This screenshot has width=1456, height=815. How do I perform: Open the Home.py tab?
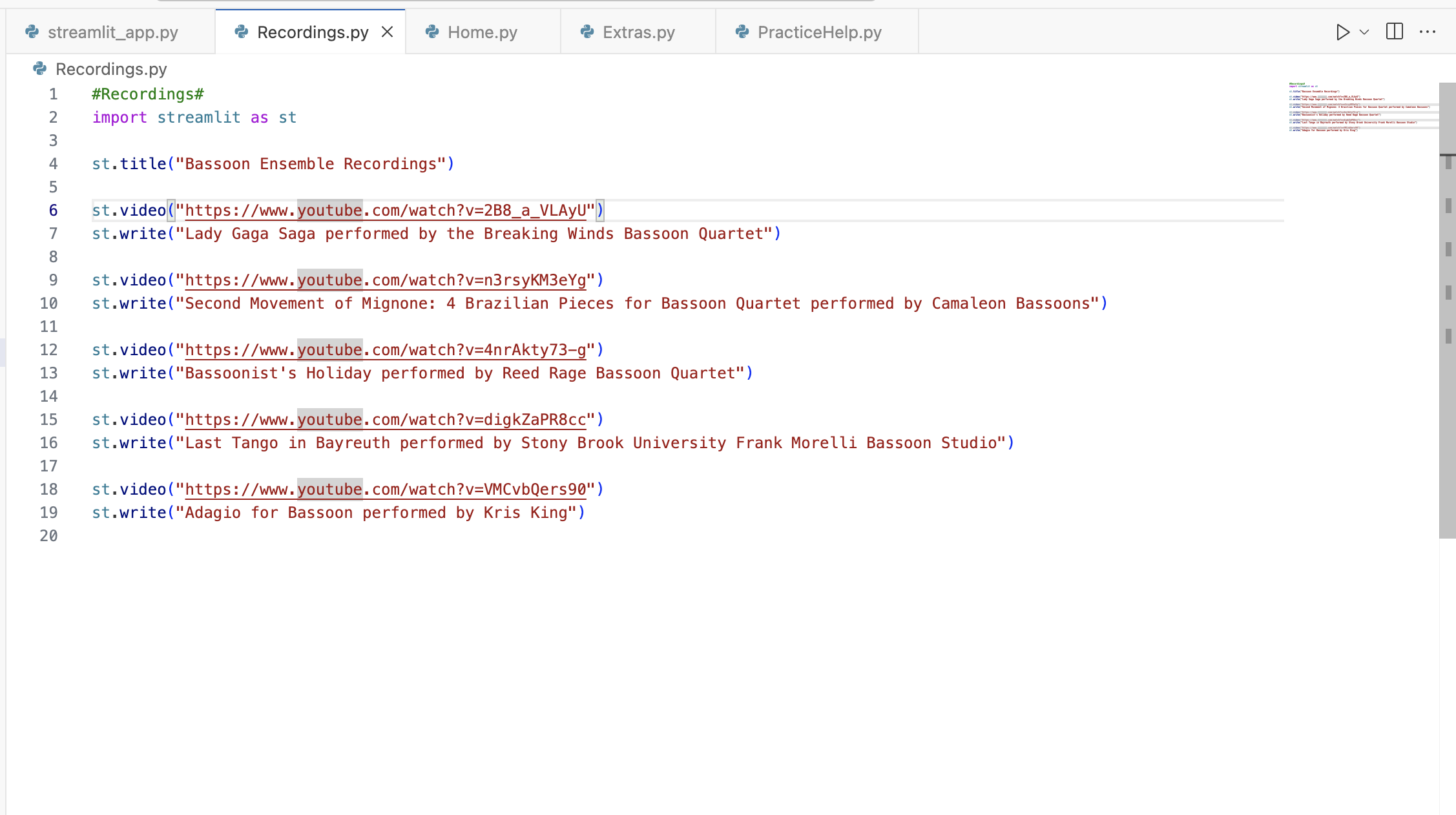482,32
